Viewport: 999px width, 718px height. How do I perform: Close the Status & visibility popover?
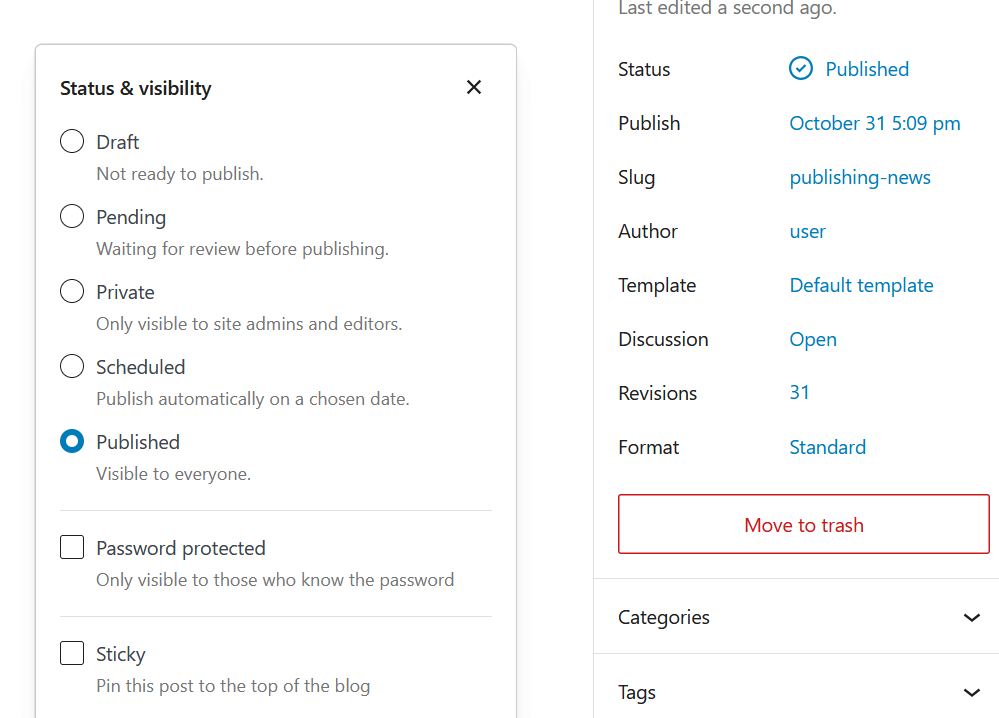point(474,88)
